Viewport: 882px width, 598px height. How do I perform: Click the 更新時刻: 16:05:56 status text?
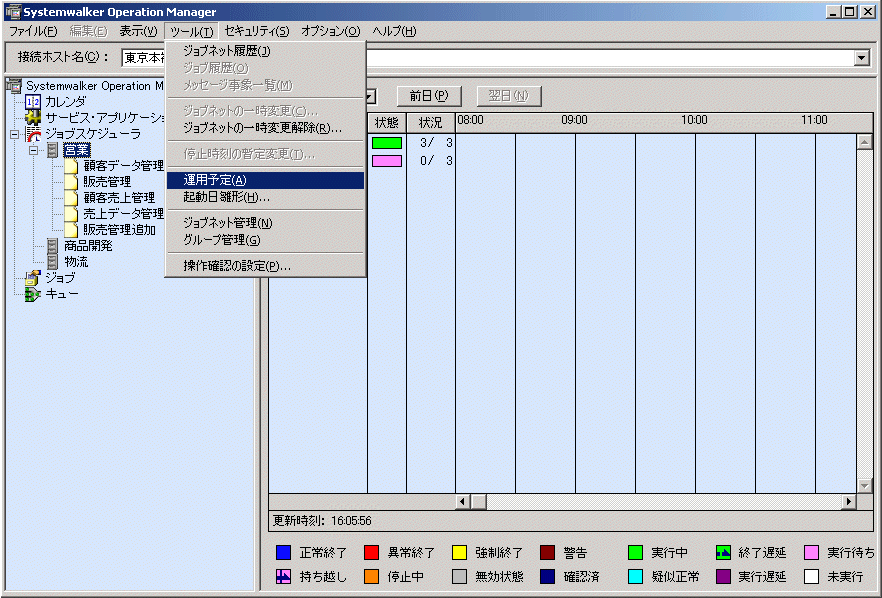coord(322,521)
